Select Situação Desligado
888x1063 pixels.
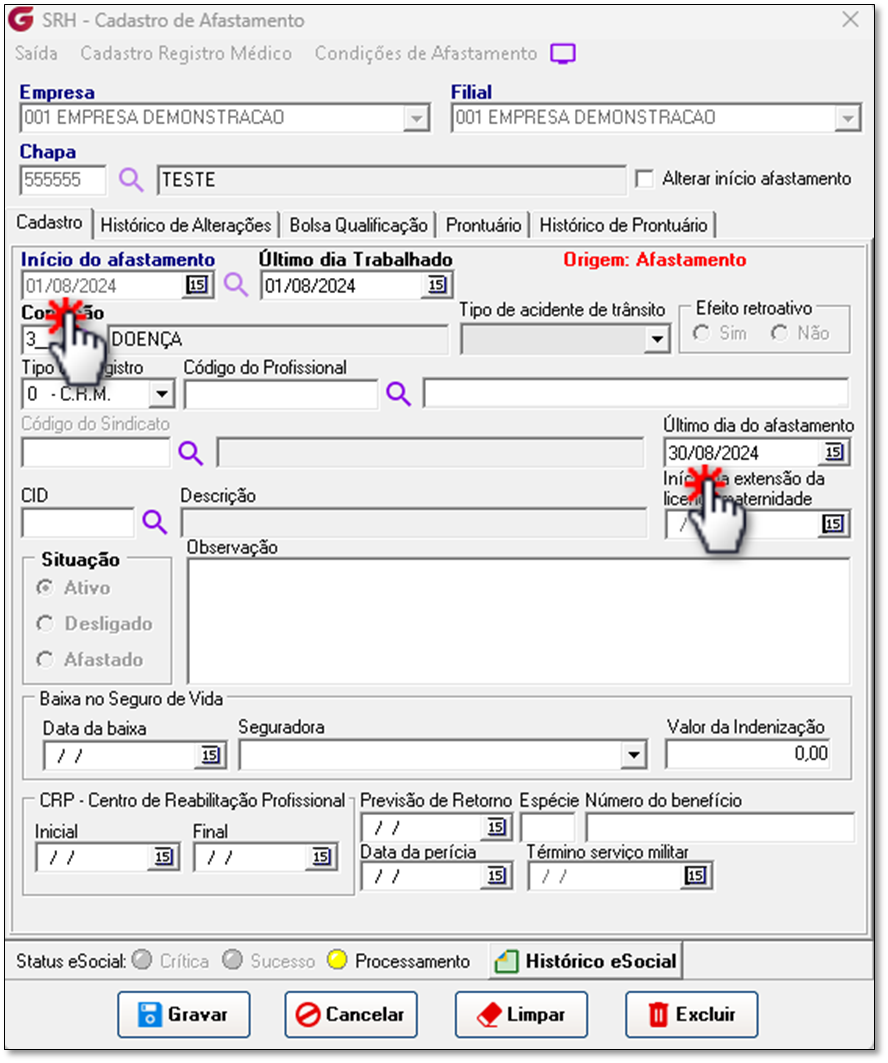click(45, 623)
